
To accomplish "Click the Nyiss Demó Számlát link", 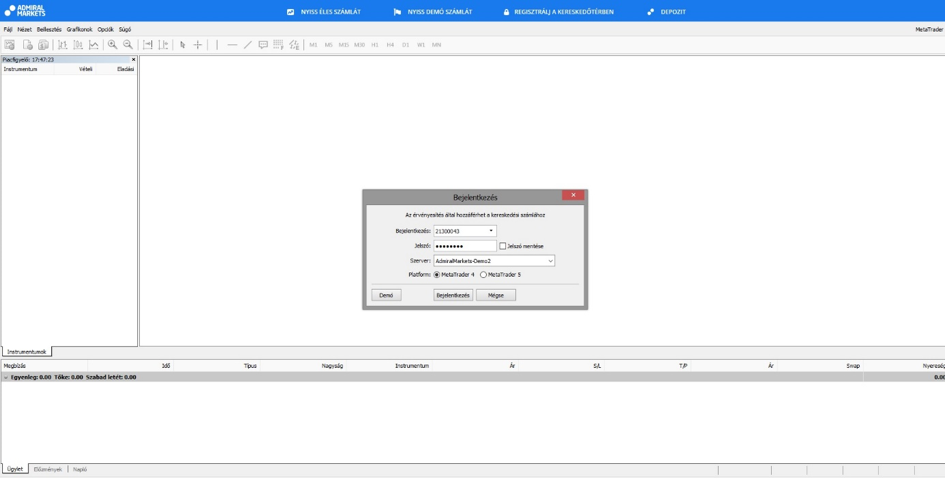I will point(433,12).
